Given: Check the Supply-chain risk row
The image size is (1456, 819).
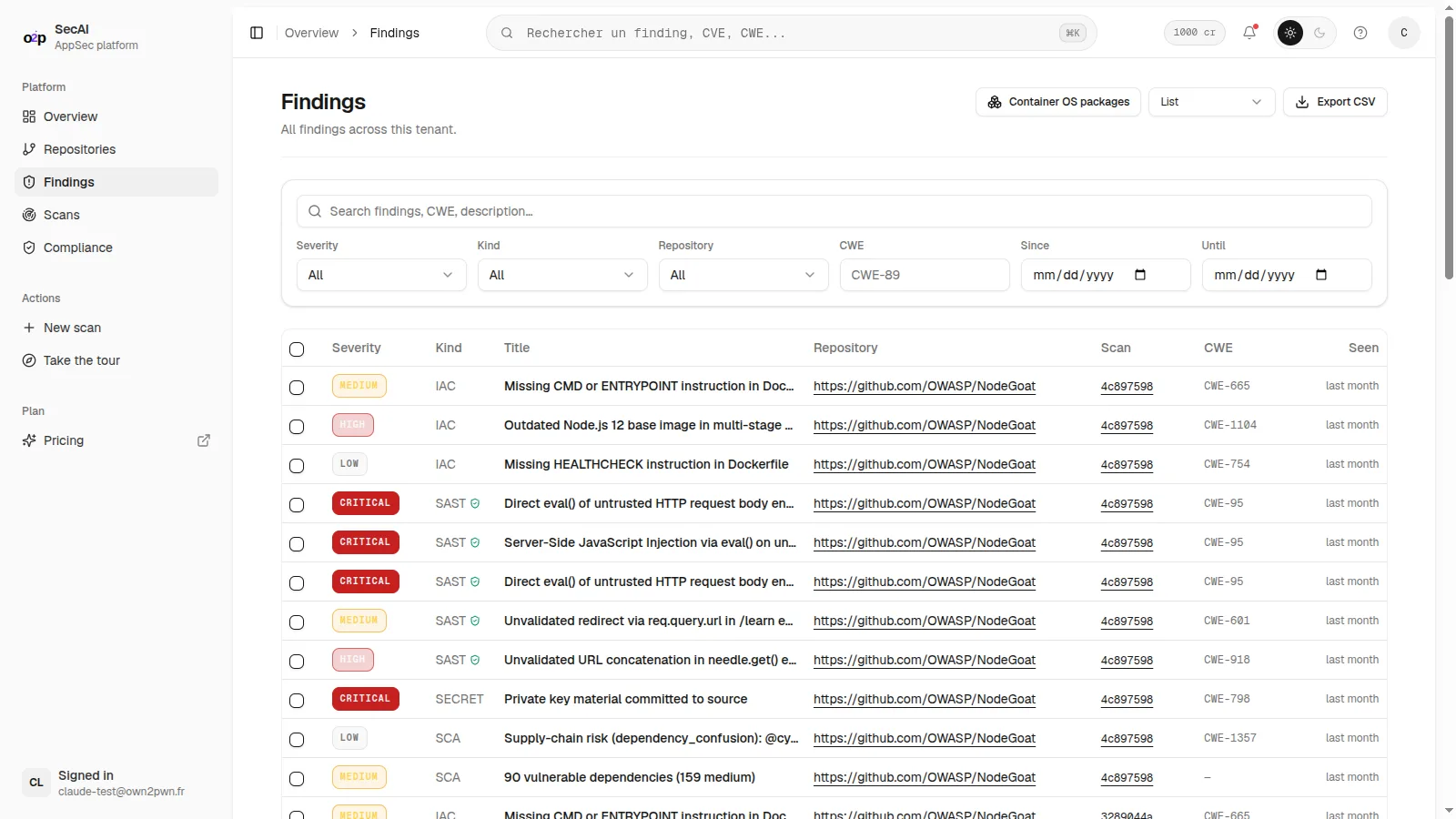Looking at the screenshot, I should 297,740.
